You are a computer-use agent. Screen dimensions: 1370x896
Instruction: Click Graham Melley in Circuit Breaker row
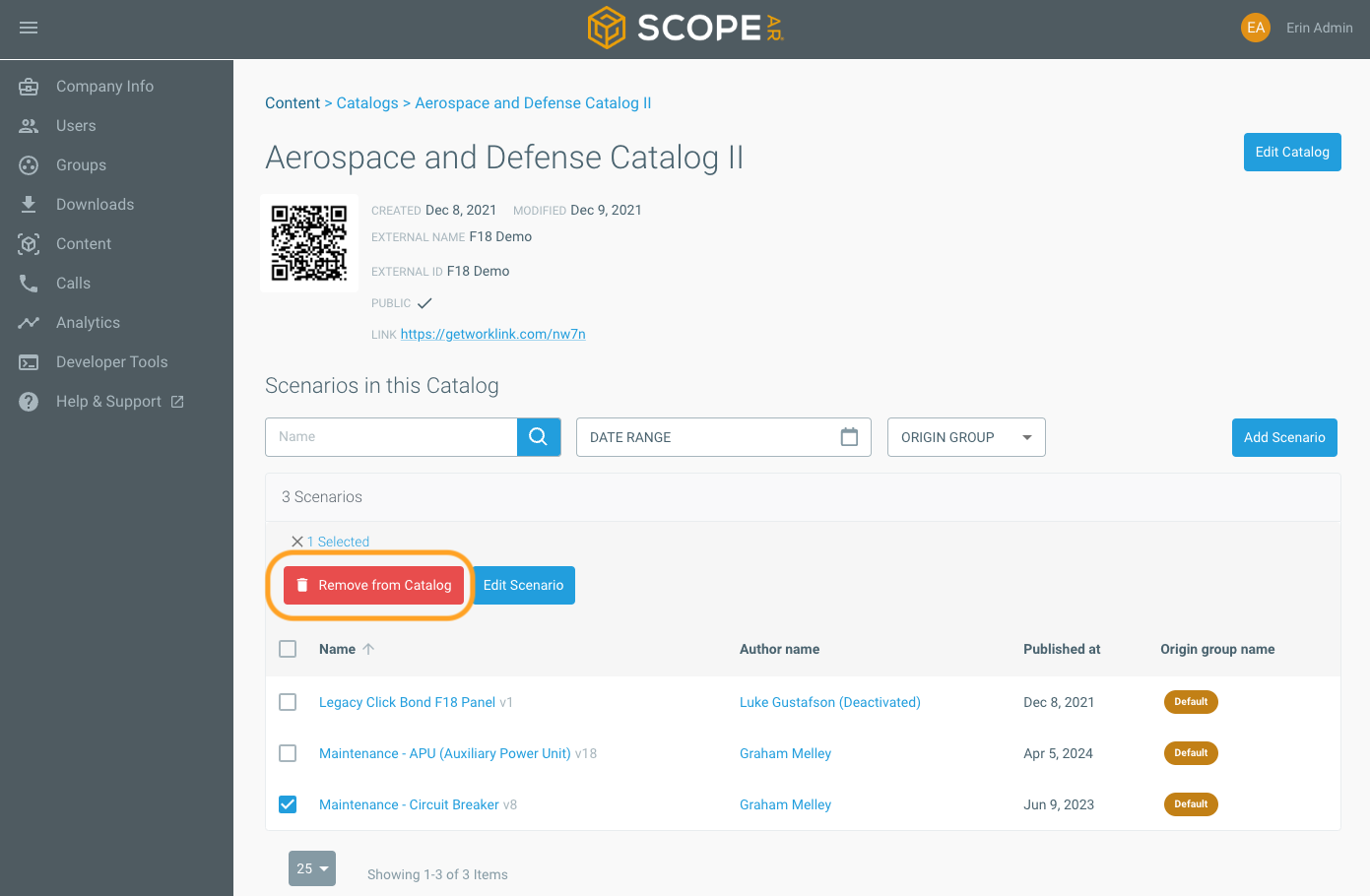[x=785, y=804]
